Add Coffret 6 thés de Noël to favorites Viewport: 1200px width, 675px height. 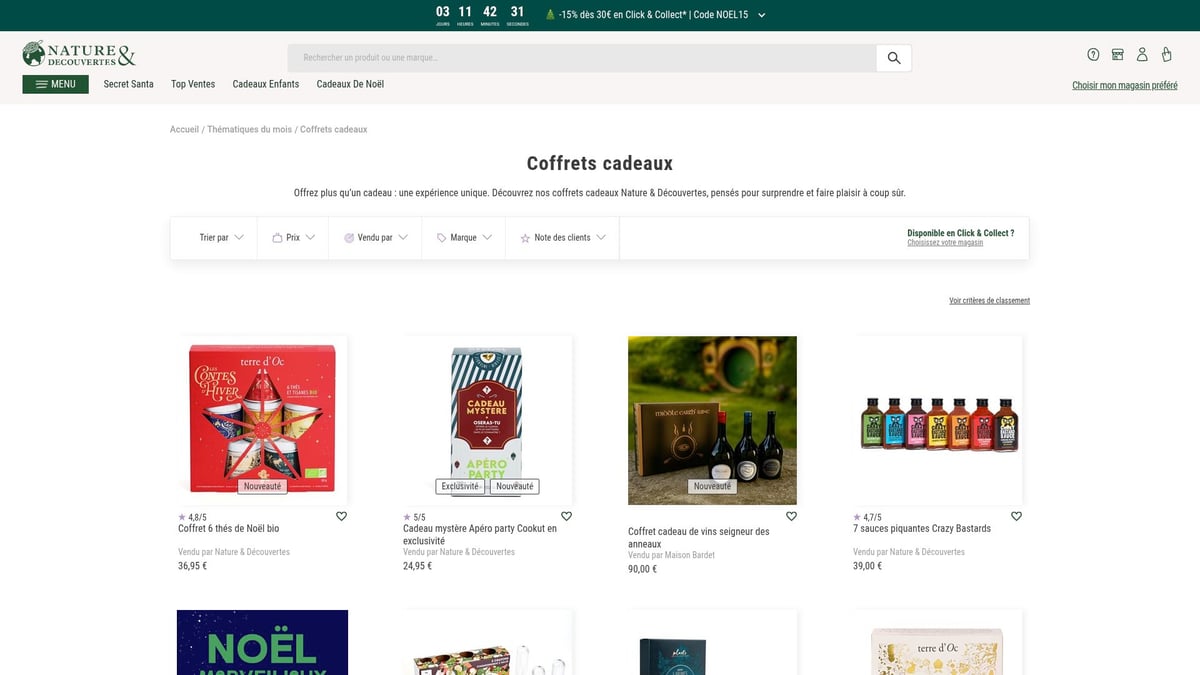pos(341,516)
